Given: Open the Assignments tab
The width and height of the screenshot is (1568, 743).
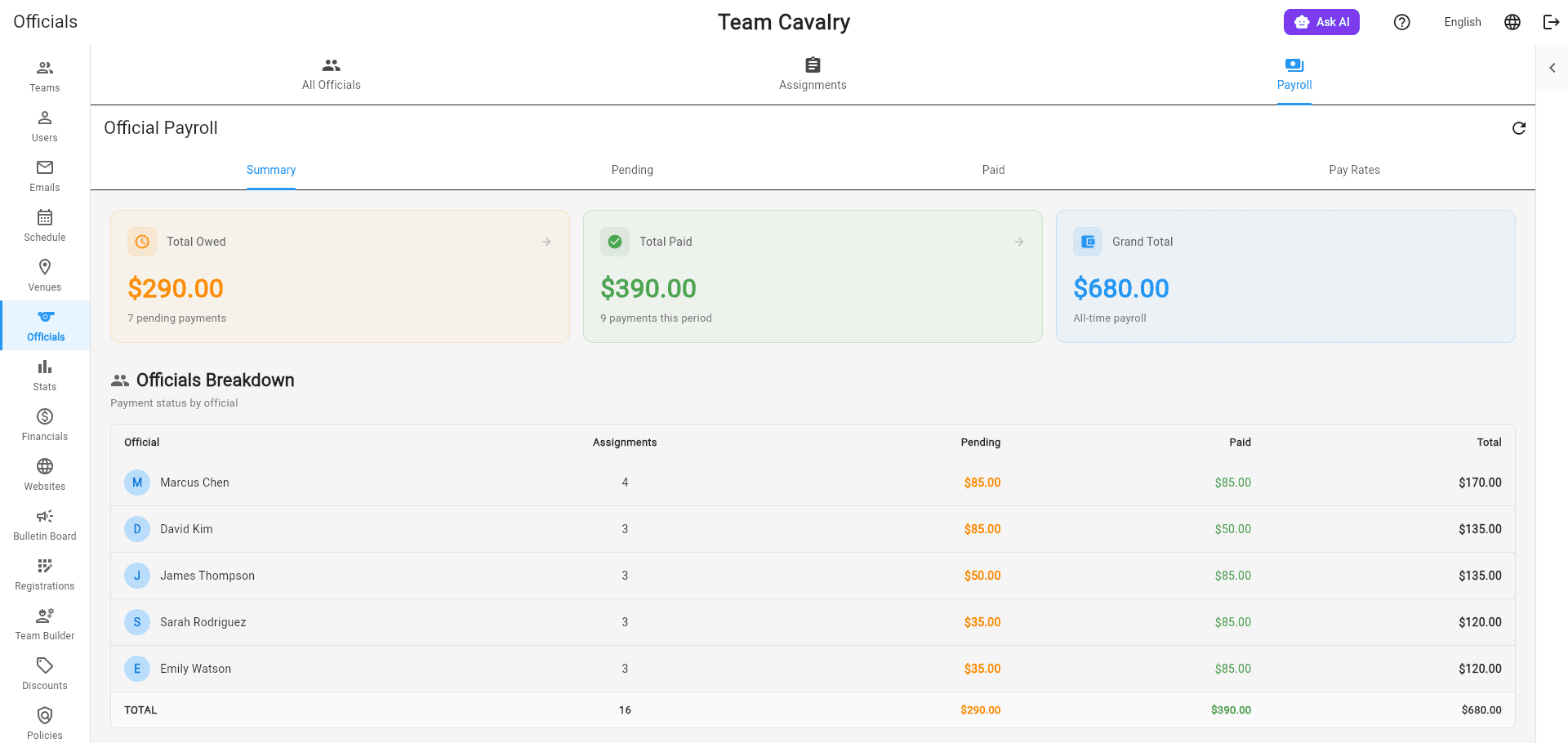Looking at the screenshot, I should tap(813, 74).
